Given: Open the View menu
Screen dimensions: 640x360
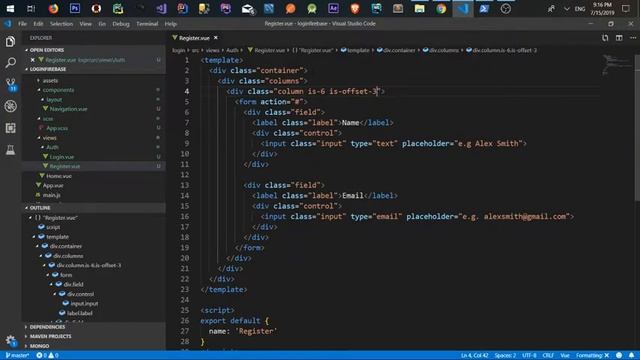Looking at the screenshot, I should (85, 24).
